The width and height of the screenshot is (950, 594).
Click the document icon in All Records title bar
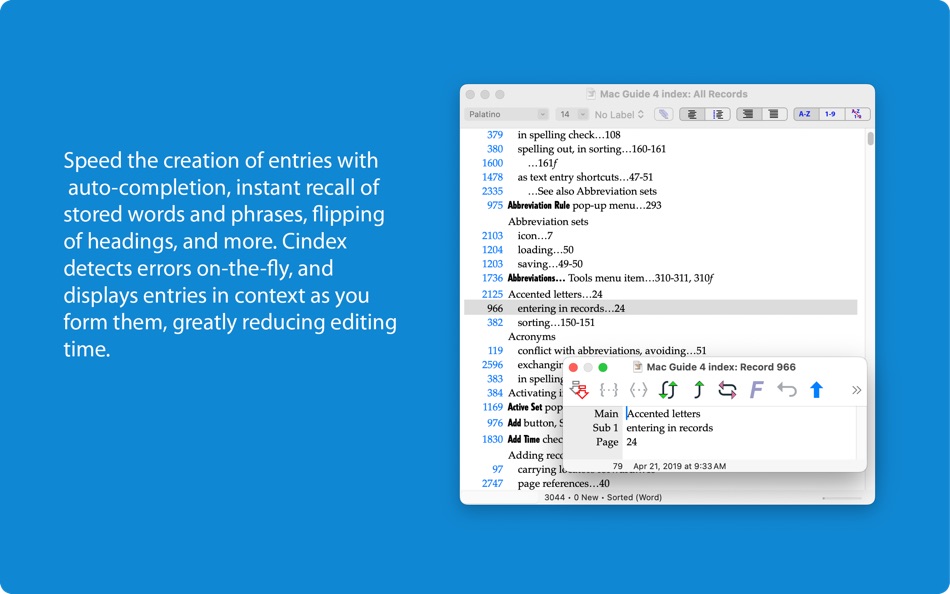591,94
